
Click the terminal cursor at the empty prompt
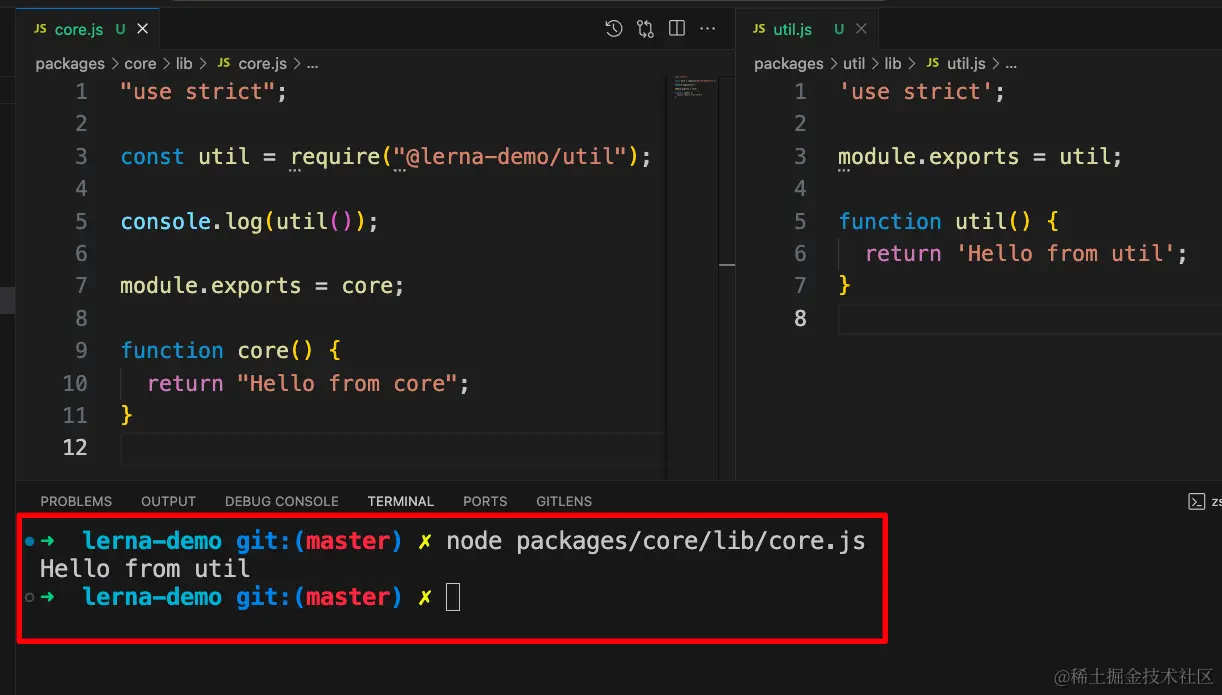pyautogui.click(x=453, y=597)
